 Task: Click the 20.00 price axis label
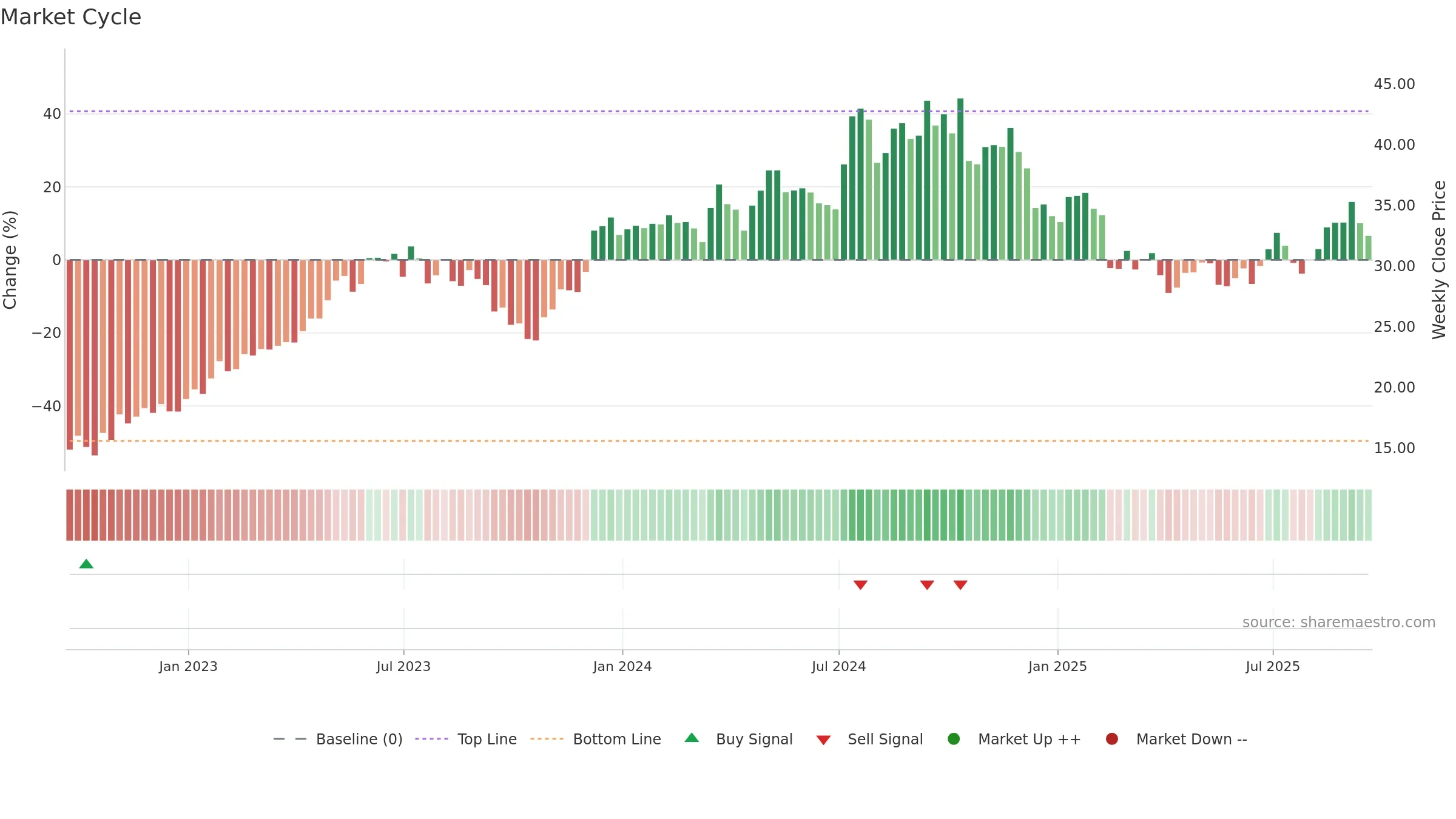point(1394,388)
